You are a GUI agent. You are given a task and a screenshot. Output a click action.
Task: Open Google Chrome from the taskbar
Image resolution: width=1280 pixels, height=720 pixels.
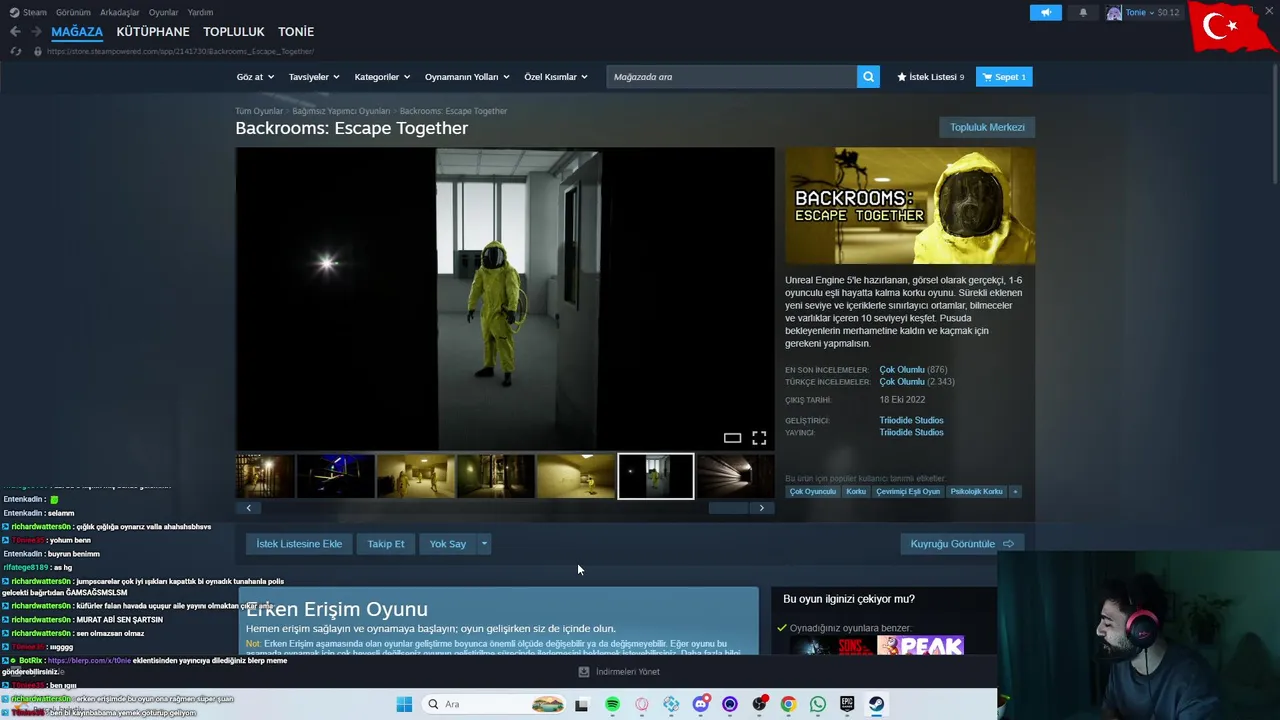[x=788, y=704]
